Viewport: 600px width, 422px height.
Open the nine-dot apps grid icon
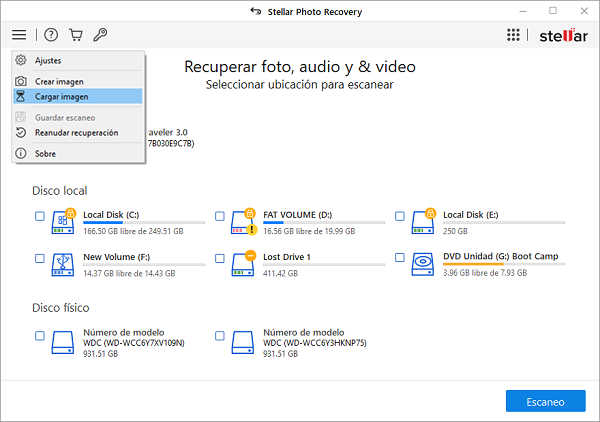click(x=513, y=35)
